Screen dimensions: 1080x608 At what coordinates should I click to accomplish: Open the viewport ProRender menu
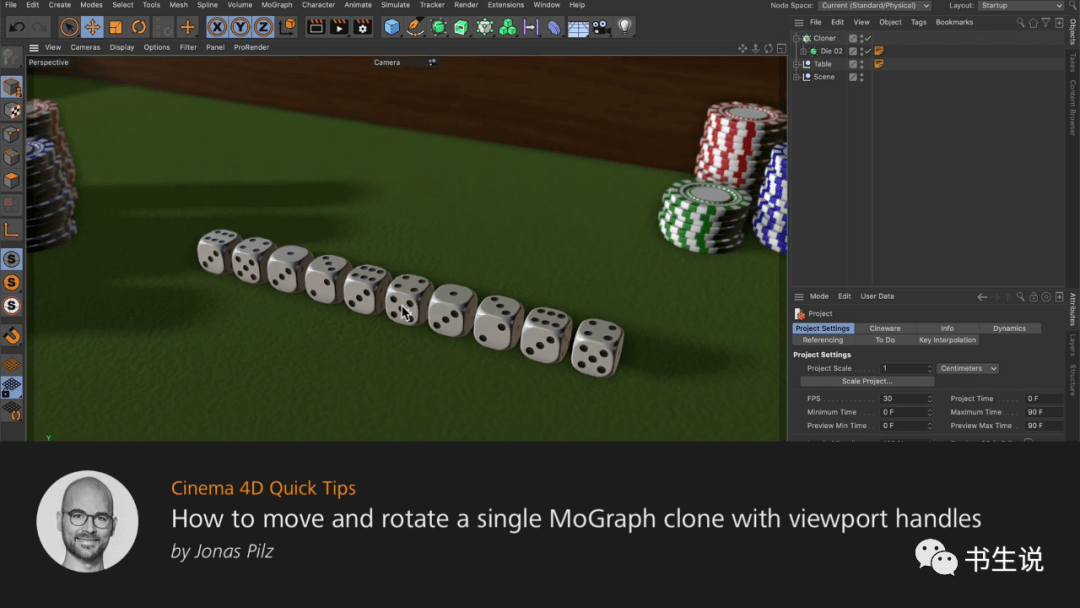251,48
